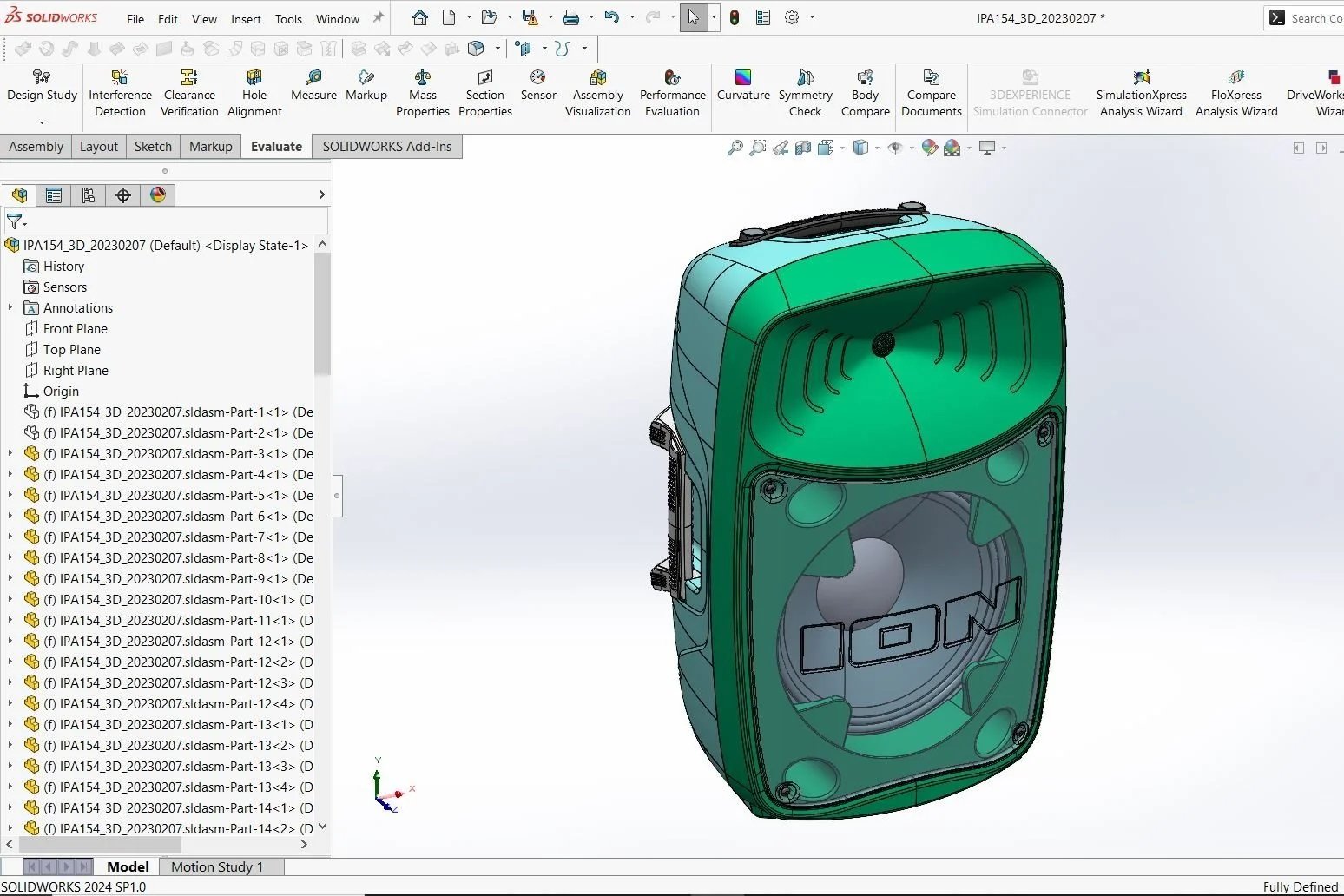Select Origin in feature tree

pos(61,392)
